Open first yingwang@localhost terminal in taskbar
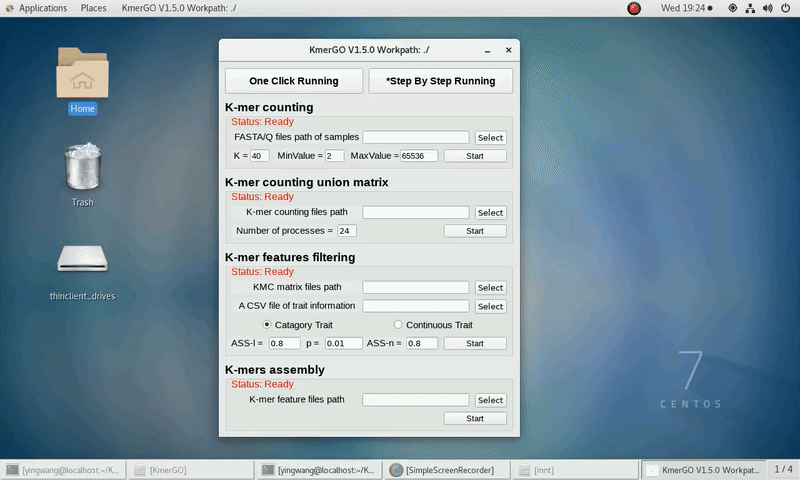The width and height of the screenshot is (800, 480). pyautogui.click(x=63, y=470)
